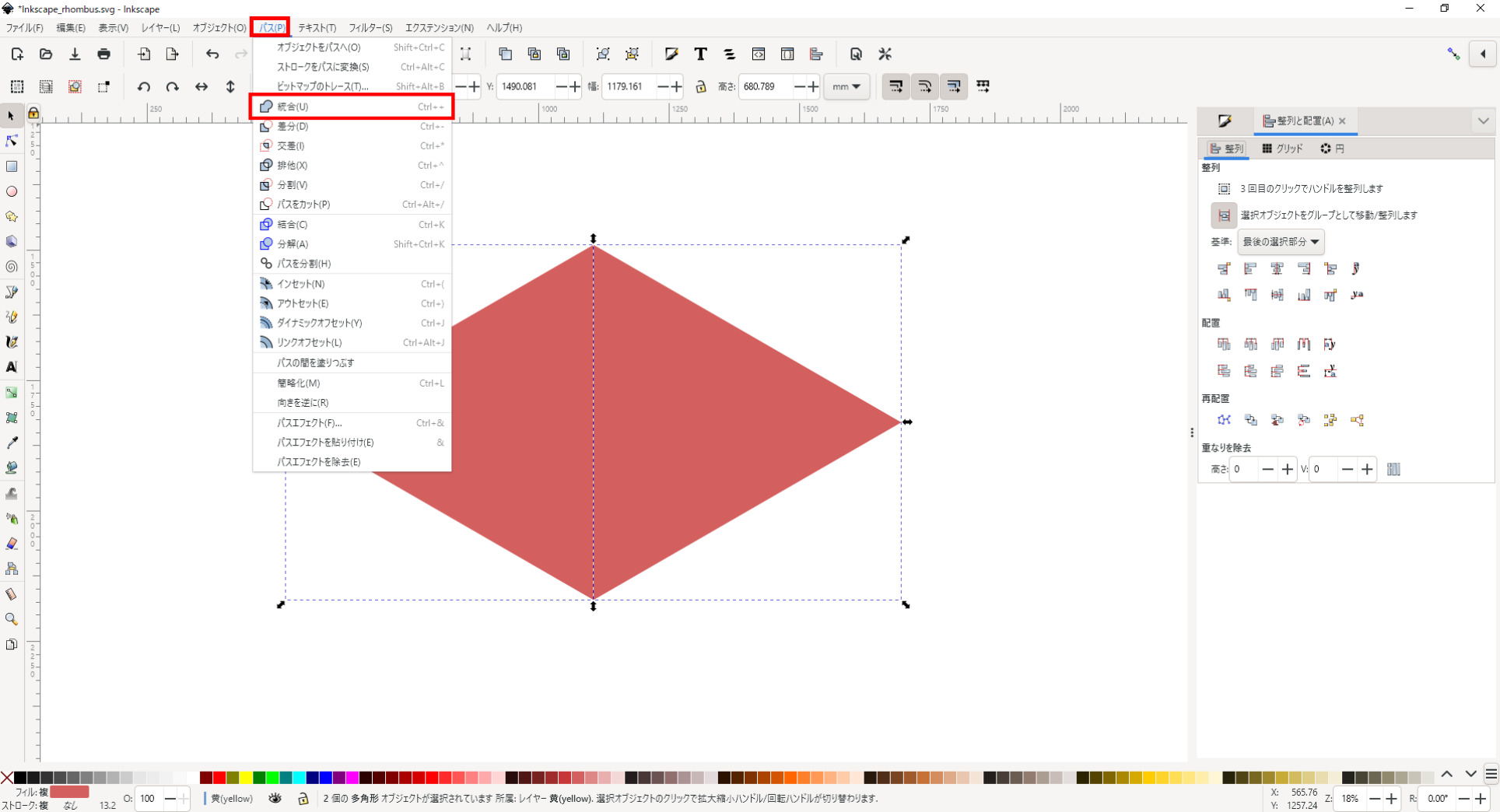Select the spiral tool
Viewport: 1500px width, 812px height.
(x=12, y=267)
